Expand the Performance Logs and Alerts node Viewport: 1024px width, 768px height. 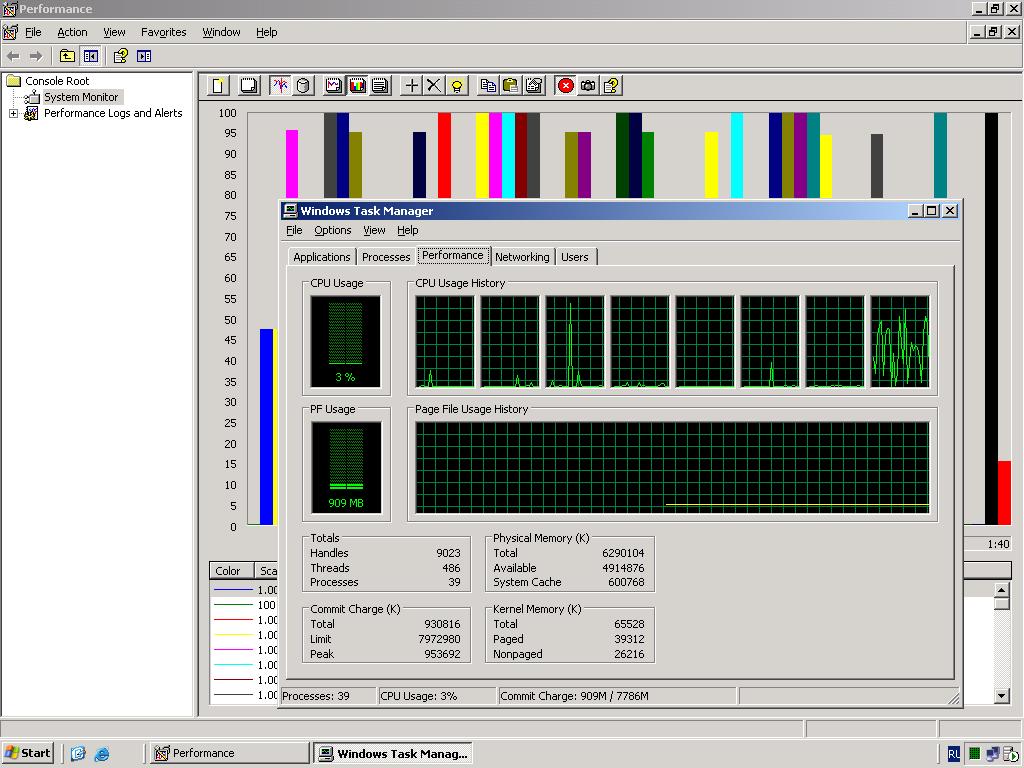(x=13, y=114)
